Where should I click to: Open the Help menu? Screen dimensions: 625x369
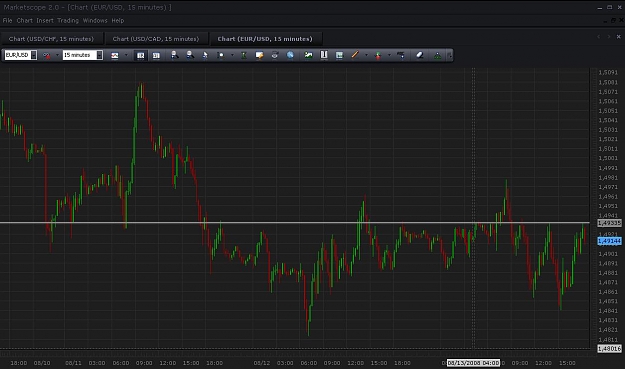[118, 20]
